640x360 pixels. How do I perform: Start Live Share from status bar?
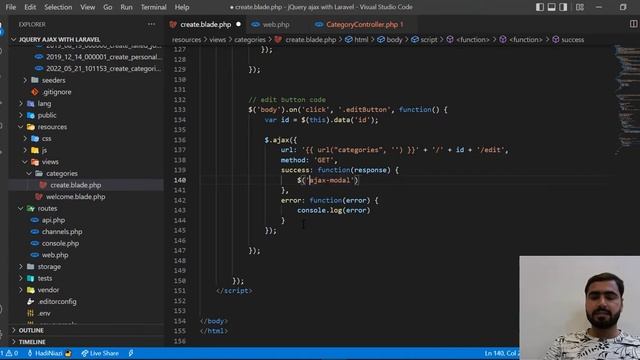click(x=100, y=353)
